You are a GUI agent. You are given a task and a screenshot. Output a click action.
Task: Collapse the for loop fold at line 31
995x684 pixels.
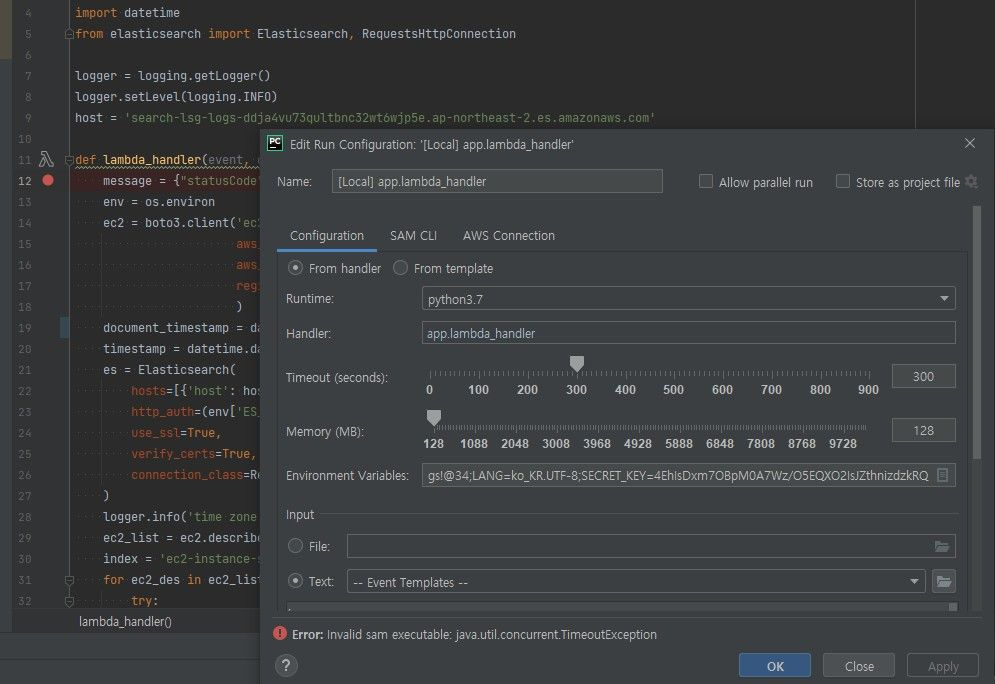click(69, 580)
